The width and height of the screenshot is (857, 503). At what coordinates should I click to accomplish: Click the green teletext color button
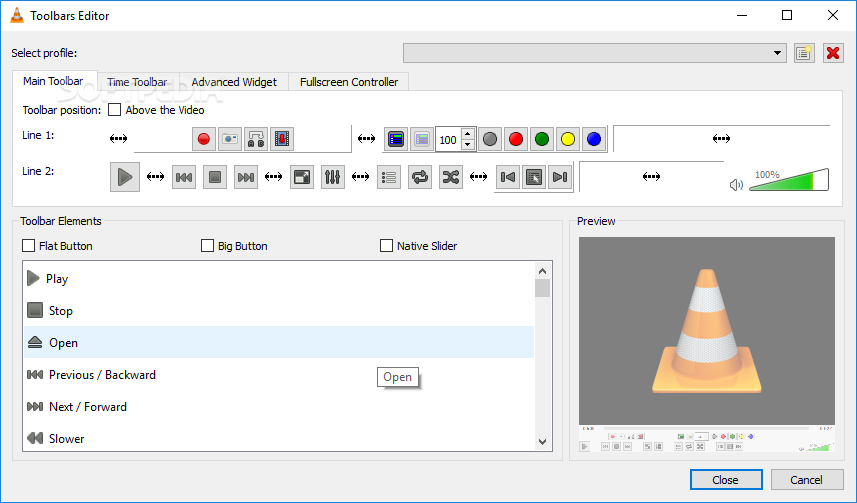pyautogui.click(x=542, y=139)
